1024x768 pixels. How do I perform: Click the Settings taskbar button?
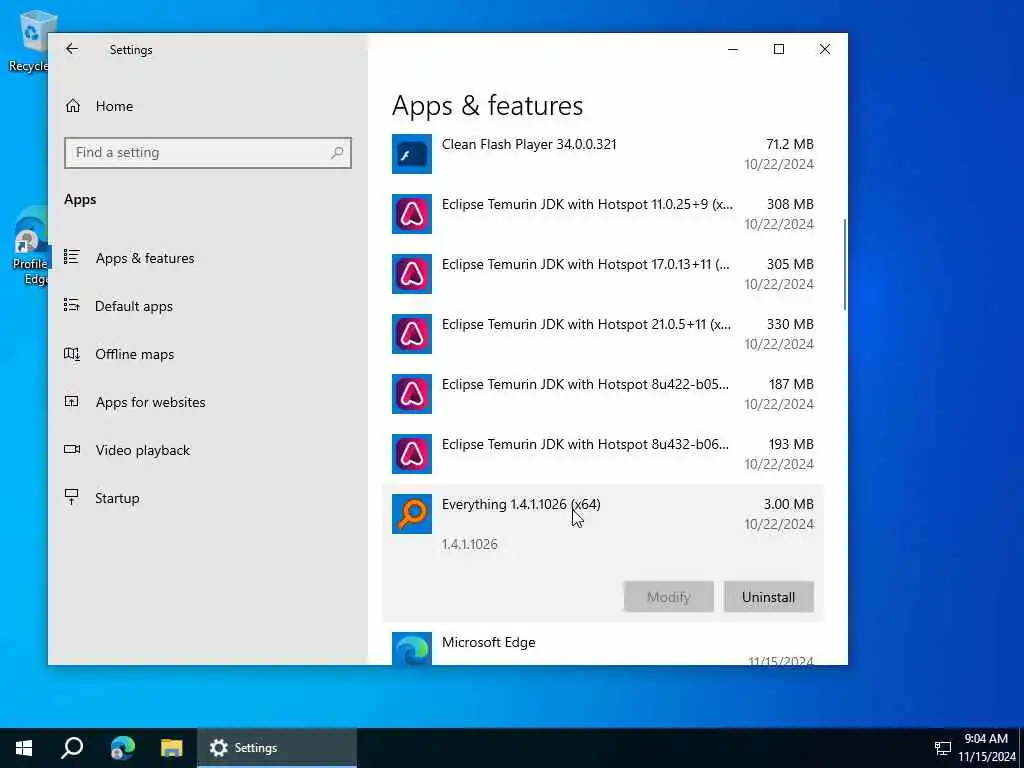[277, 748]
